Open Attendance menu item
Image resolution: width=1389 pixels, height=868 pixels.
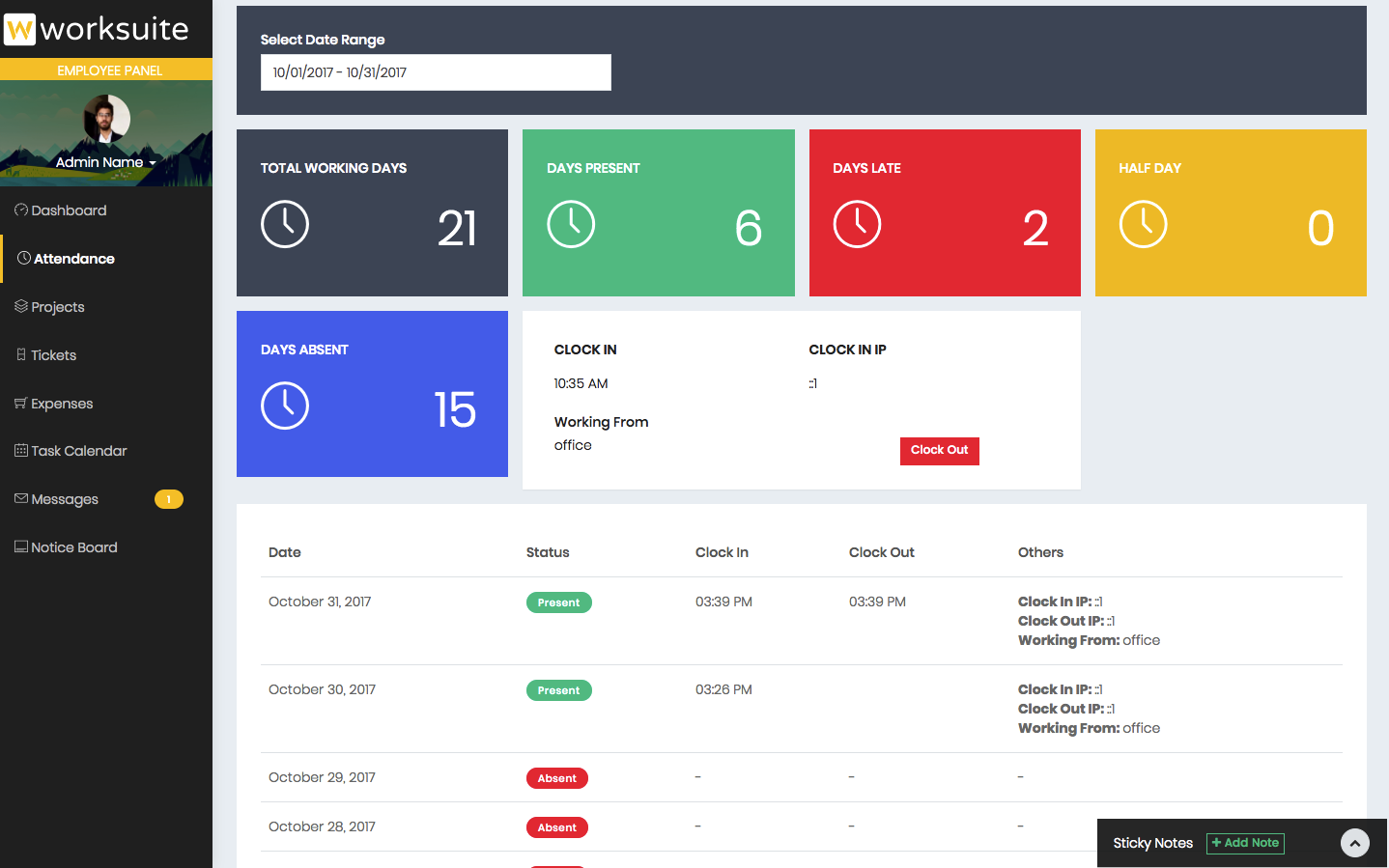point(73,259)
